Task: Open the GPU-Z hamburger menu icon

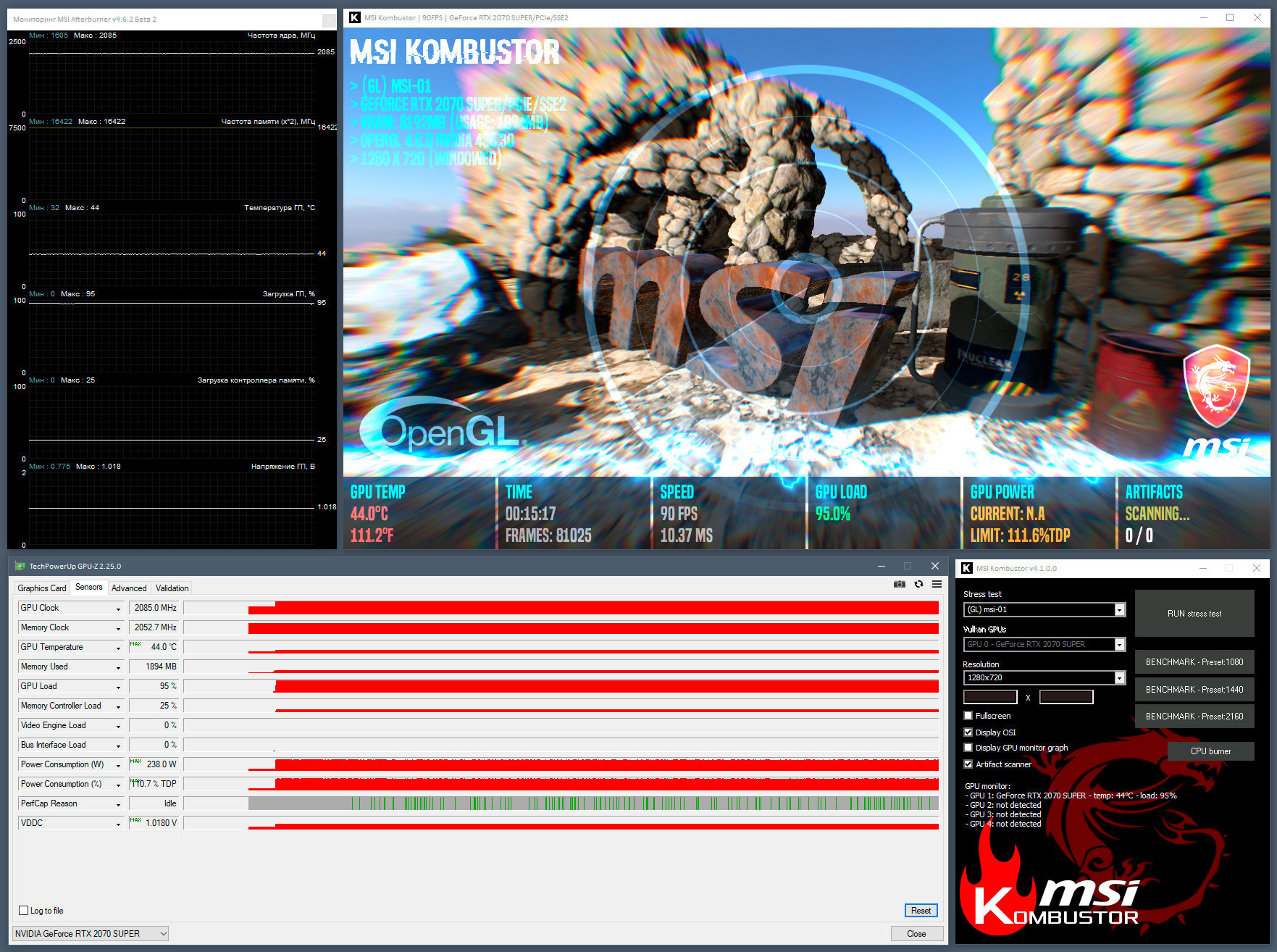Action: [937, 584]
